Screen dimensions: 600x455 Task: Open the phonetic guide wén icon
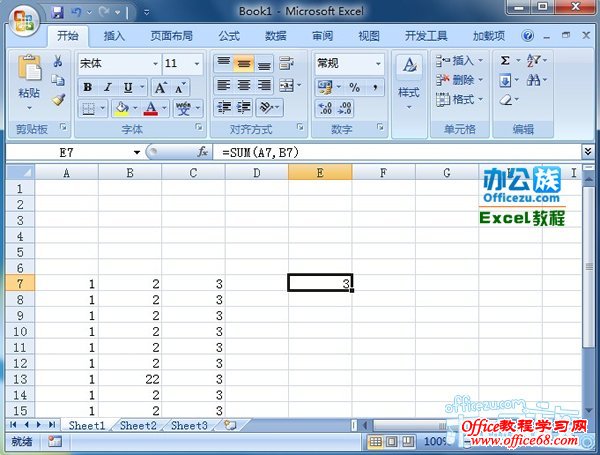184,109
